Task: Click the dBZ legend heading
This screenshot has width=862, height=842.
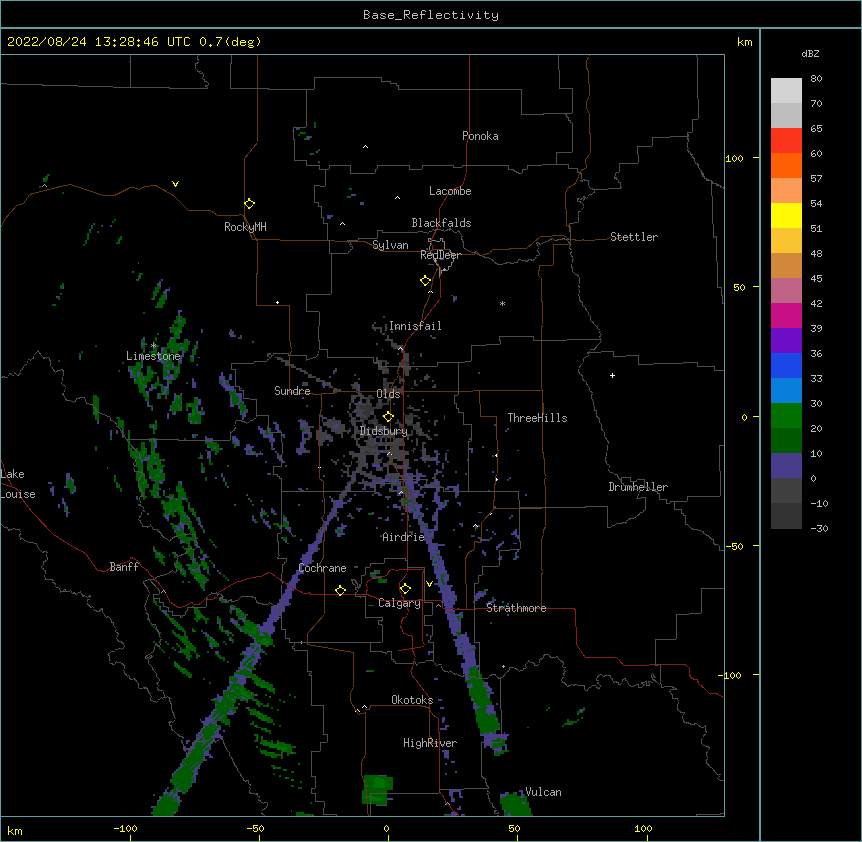Action: (810, 54)
